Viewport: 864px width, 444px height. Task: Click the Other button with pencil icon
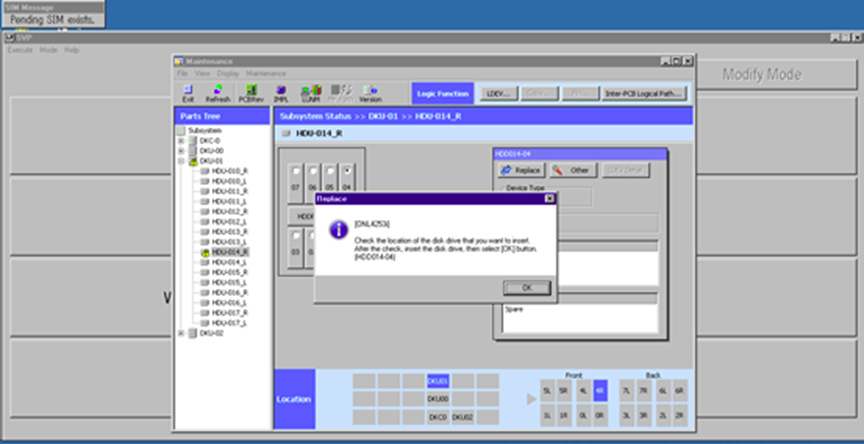tap(571, 171)
